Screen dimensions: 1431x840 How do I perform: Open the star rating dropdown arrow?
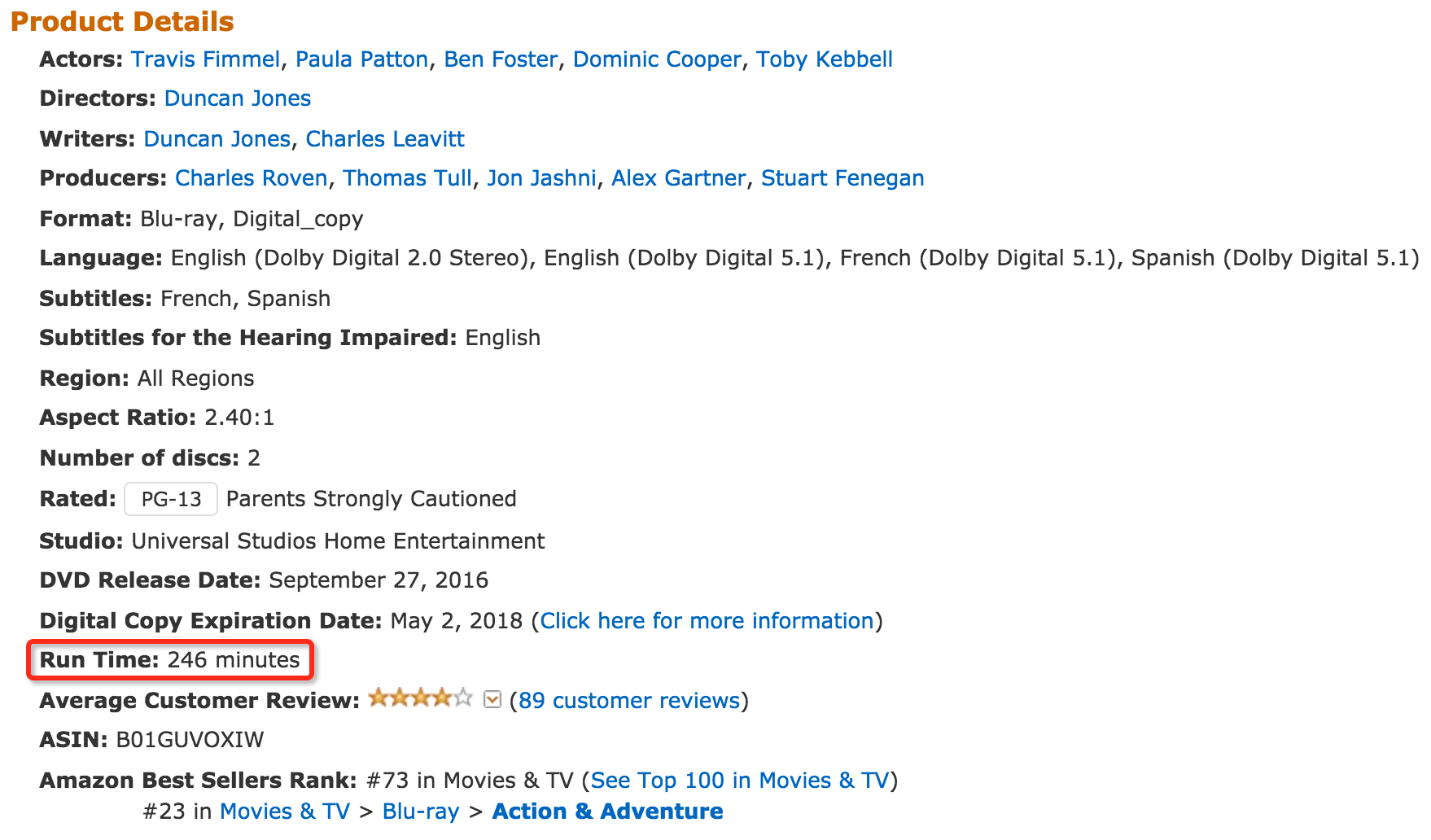coord(492,700)
